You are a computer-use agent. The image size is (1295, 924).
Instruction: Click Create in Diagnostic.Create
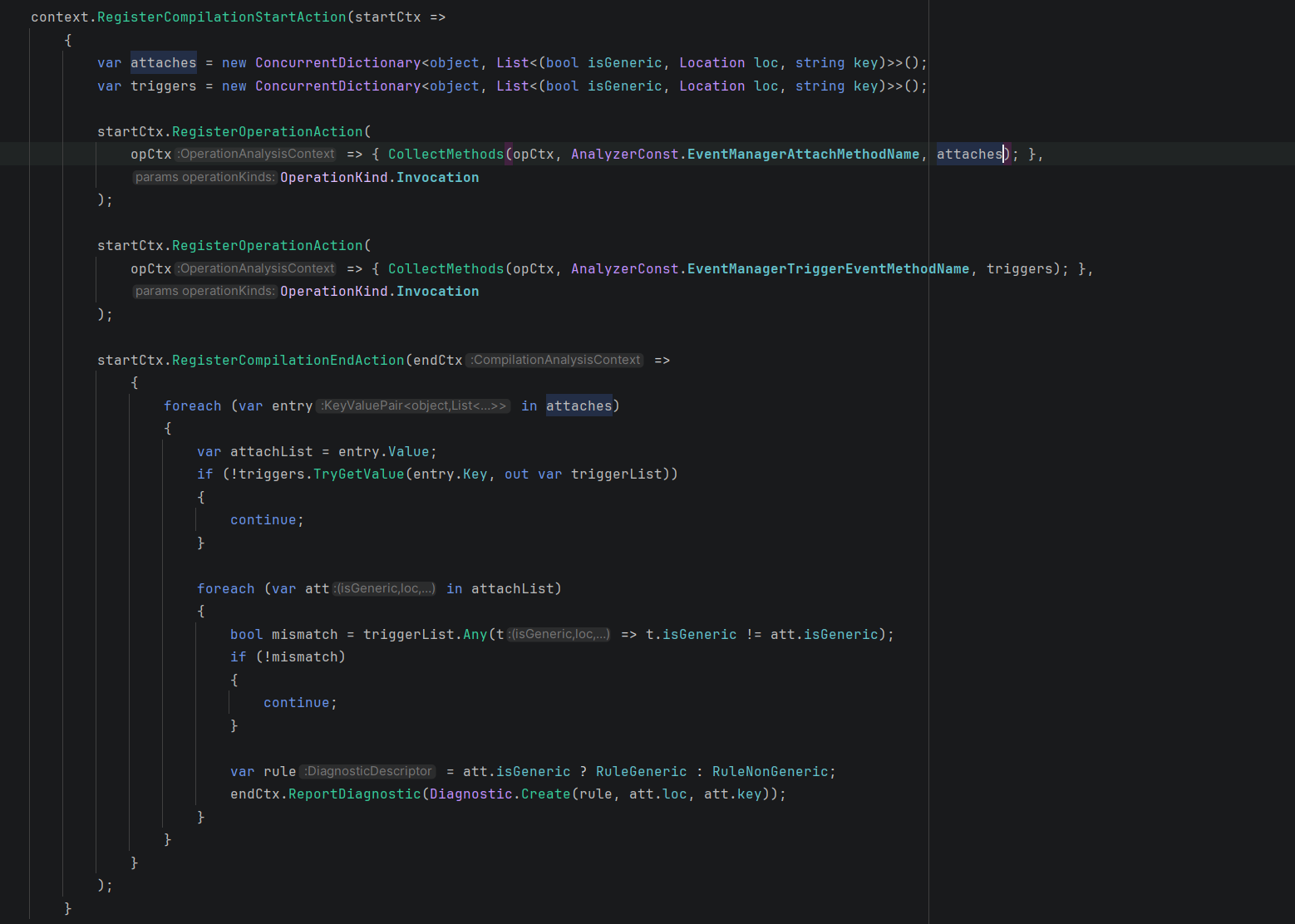(x=546, y=794)
